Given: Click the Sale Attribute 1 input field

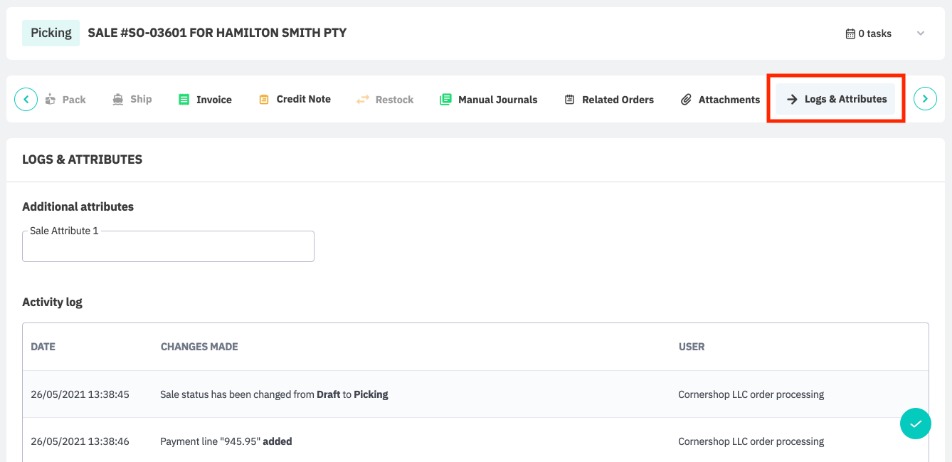Looking at the screenshot, I should tap(168, 247).
